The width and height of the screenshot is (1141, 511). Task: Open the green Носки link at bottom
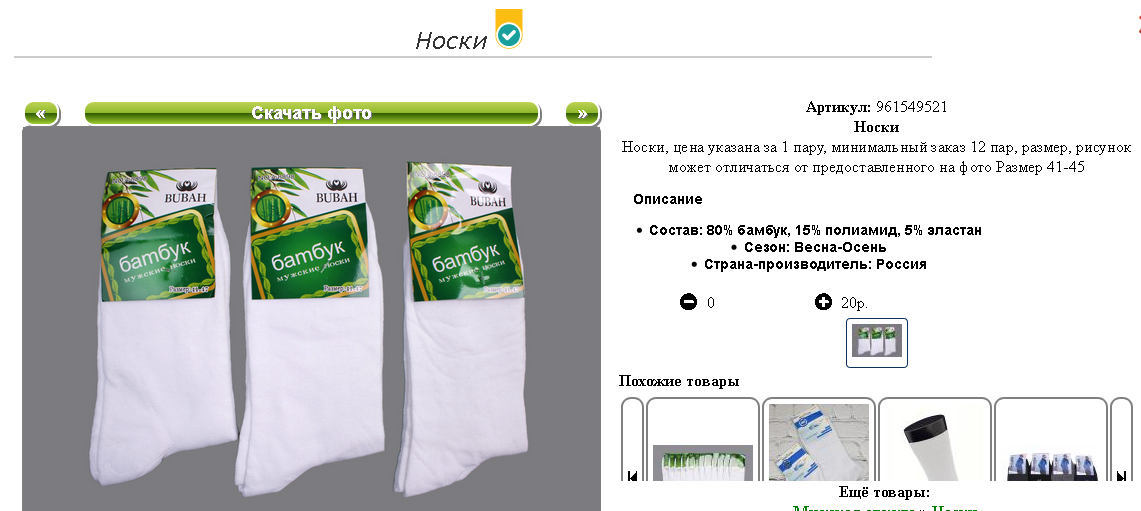click(955, 508)
